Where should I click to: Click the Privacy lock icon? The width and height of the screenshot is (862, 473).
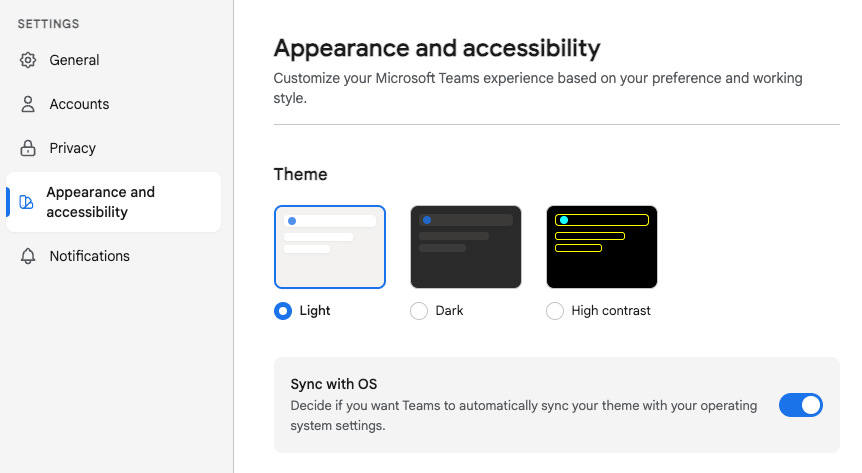tap(28, 148)
